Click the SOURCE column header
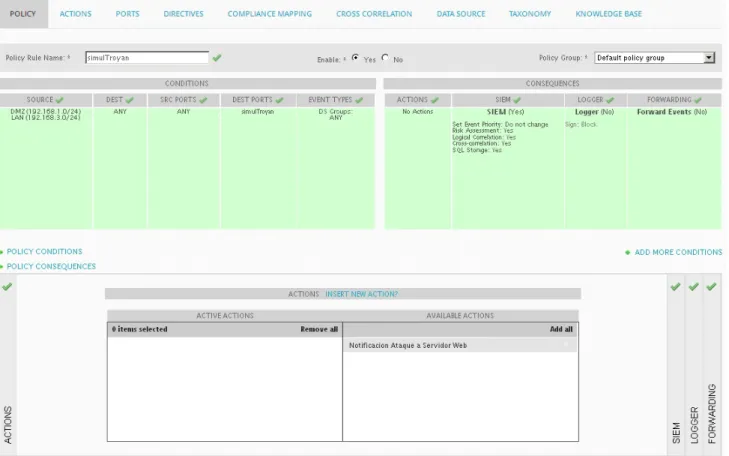This screenshot has width=729, height=456. pyautogui.click(x=46, y=100)
